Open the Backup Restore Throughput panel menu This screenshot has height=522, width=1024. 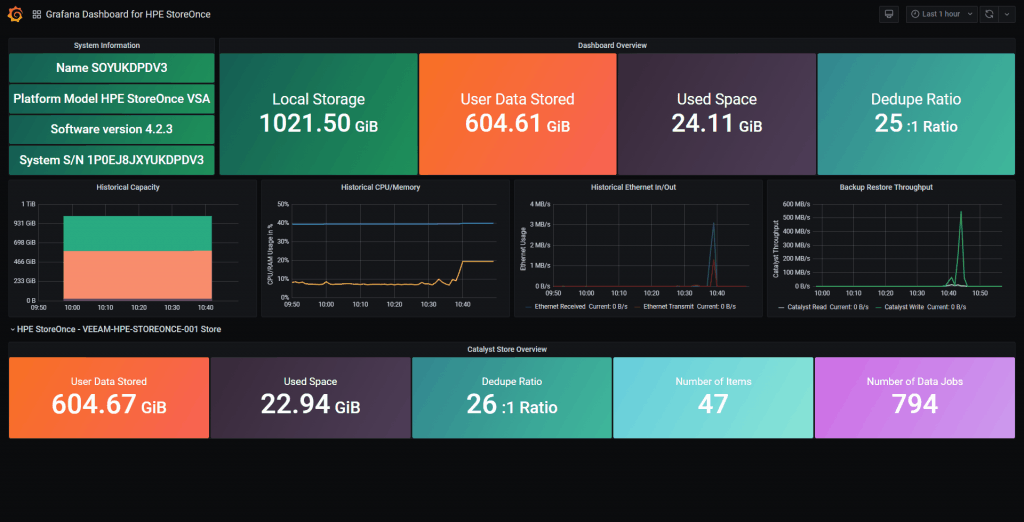click(886, 187)
